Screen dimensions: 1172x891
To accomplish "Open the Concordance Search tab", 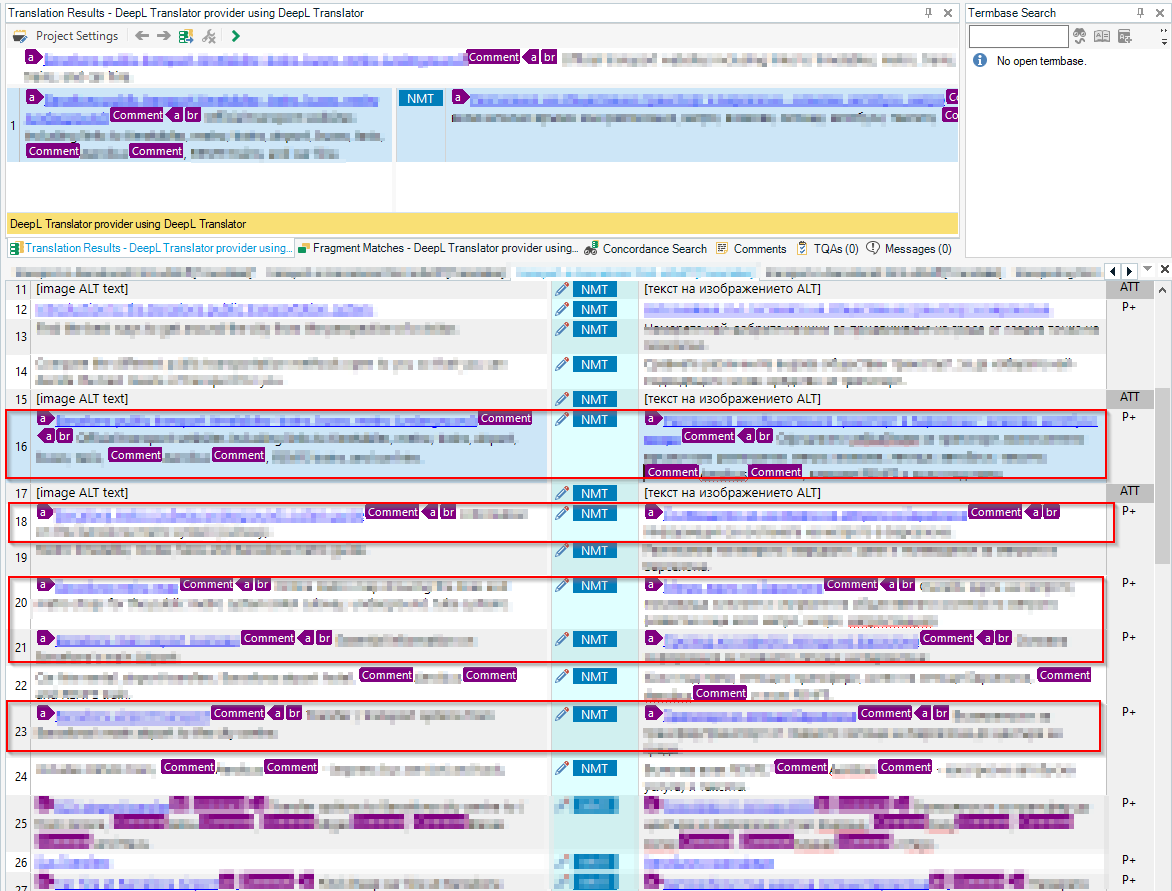I will (x=647, y=248).
